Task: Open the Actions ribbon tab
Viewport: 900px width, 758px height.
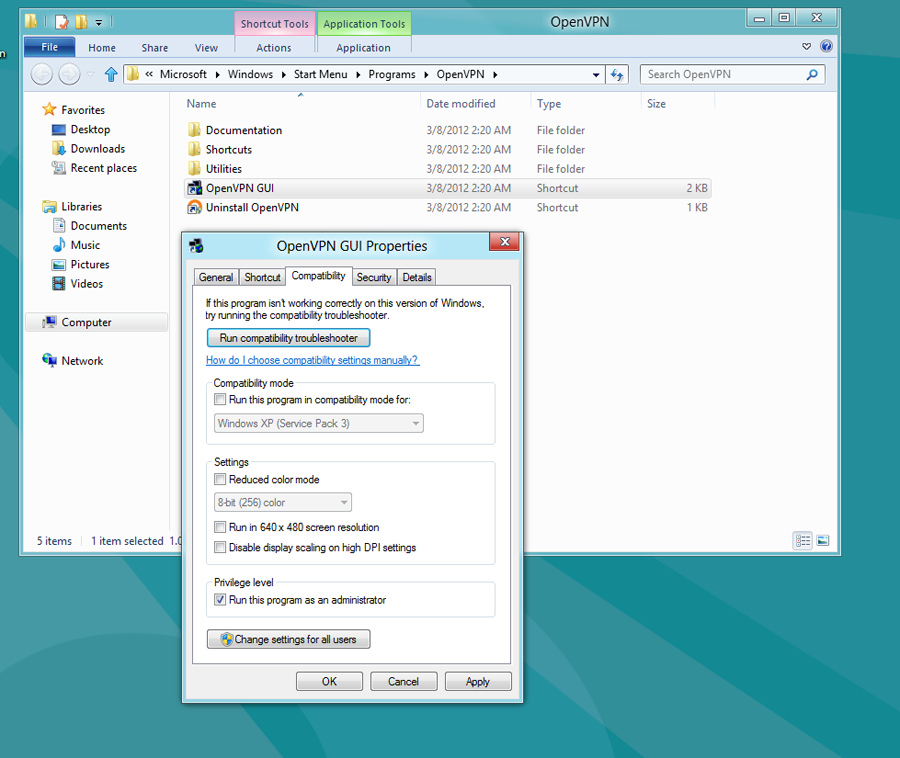Action: (x=274, y=48)
